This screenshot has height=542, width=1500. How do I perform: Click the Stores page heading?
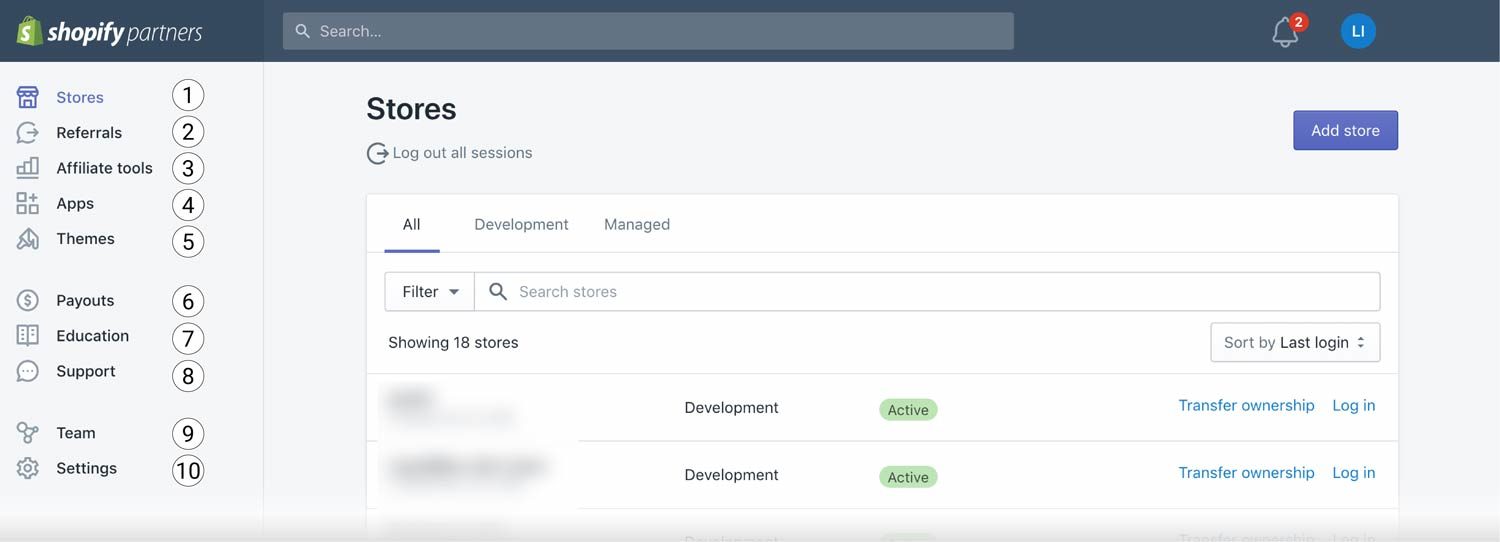(411, 108)
